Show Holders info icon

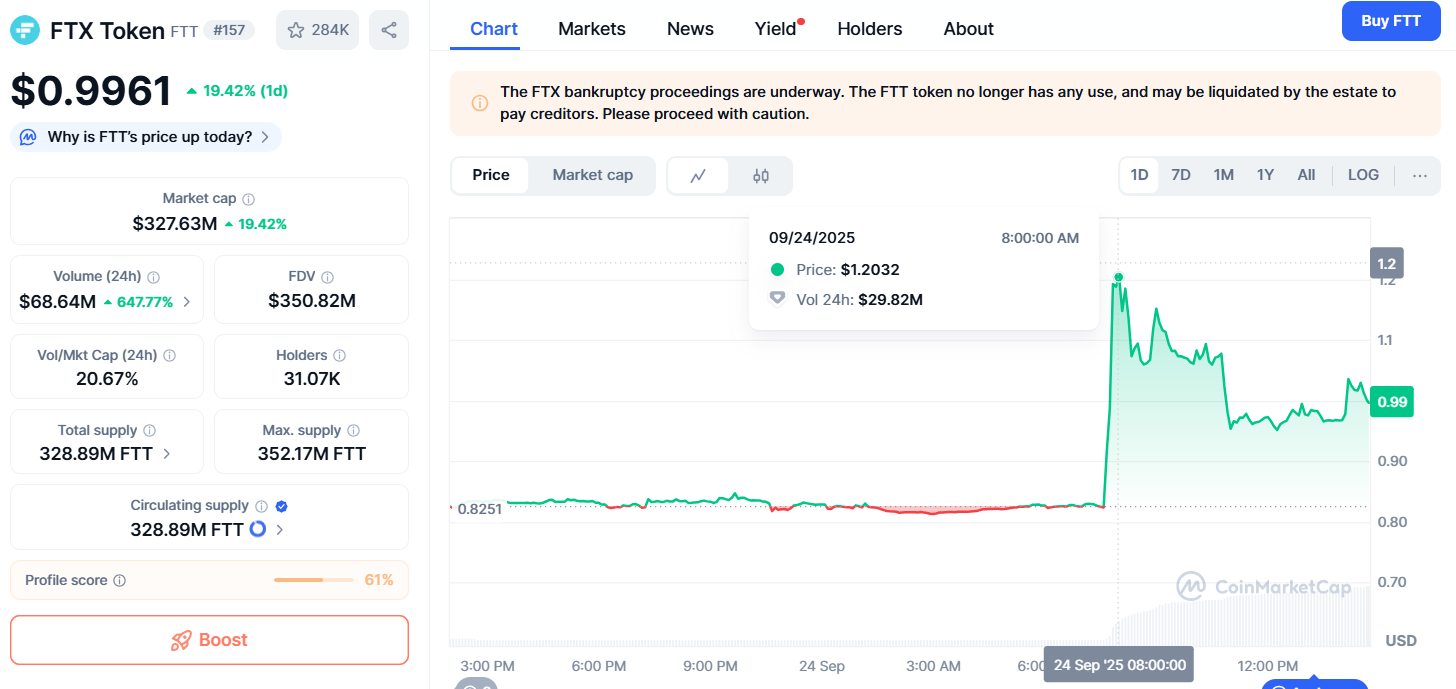coord(339,356)
